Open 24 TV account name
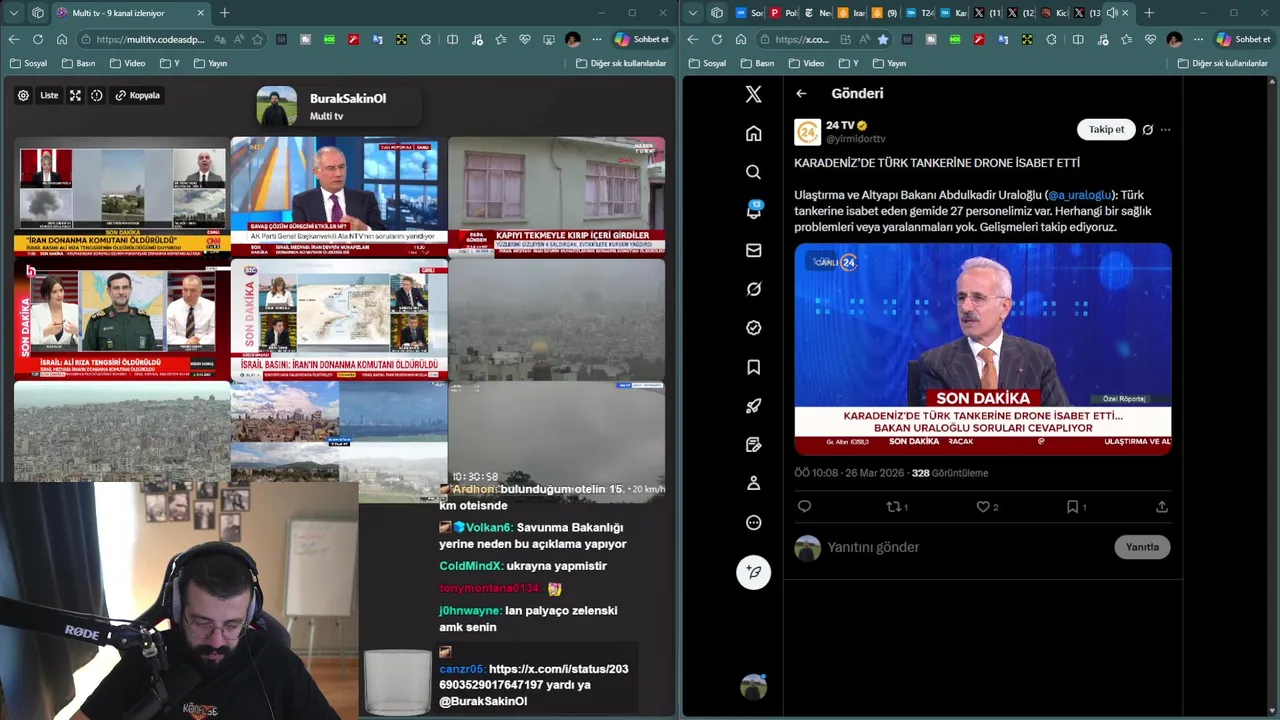The width and height of the screenshot is (1280, 720). [840, 125]
